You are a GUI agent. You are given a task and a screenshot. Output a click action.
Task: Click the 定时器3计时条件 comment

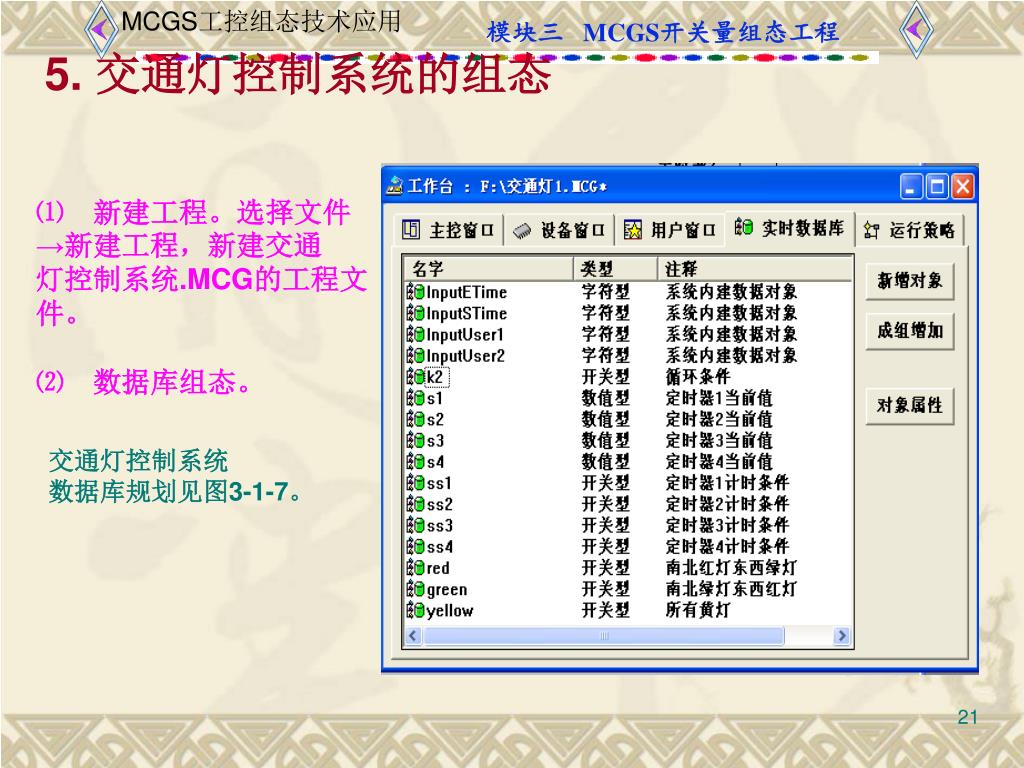click(x=728, y=526)
